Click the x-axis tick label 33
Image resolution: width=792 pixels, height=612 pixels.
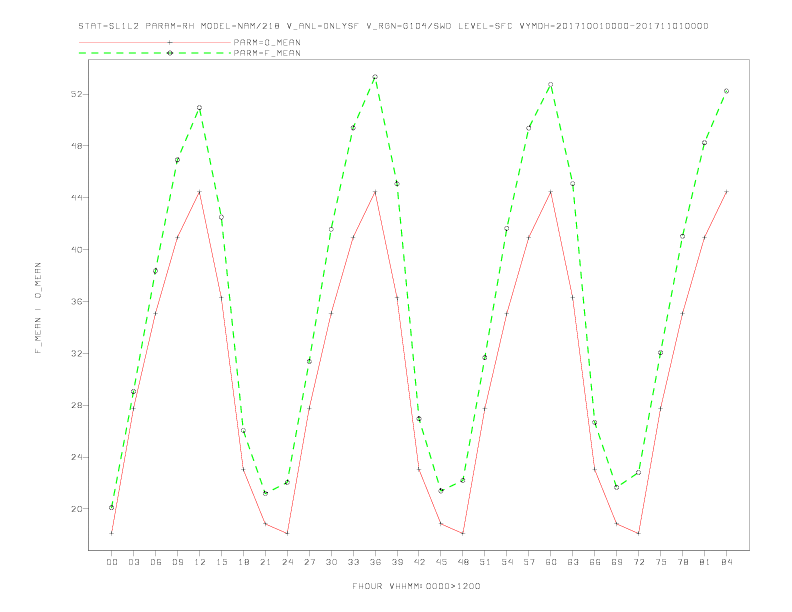tap(353, 562)
